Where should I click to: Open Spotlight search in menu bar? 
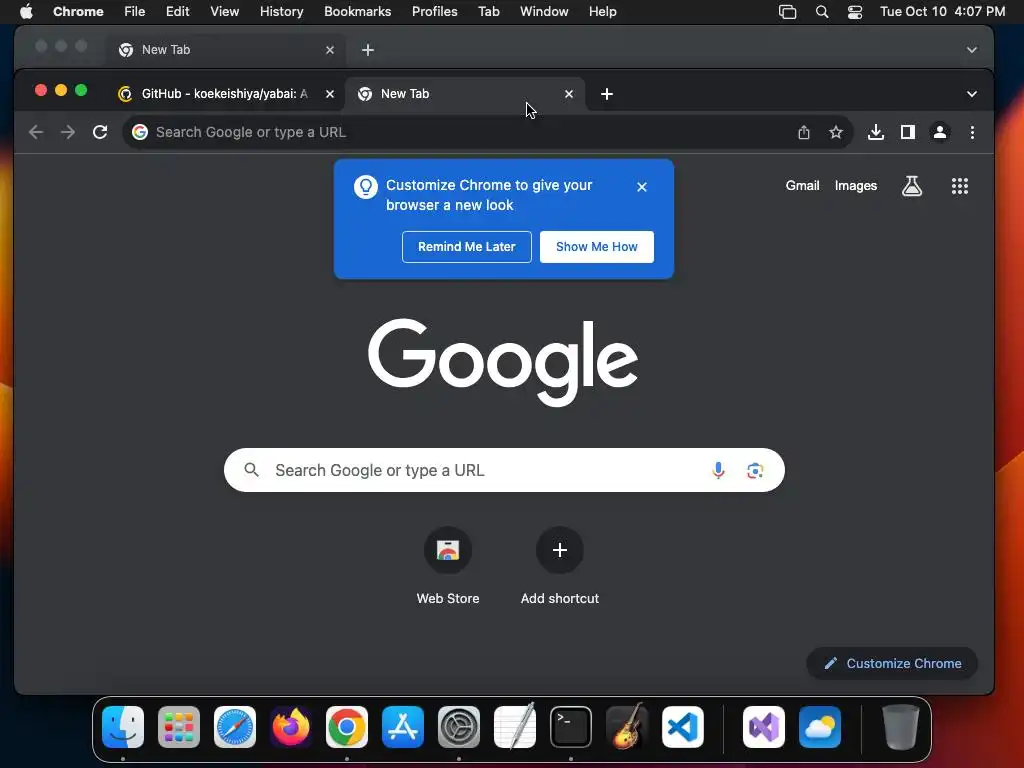822,12
